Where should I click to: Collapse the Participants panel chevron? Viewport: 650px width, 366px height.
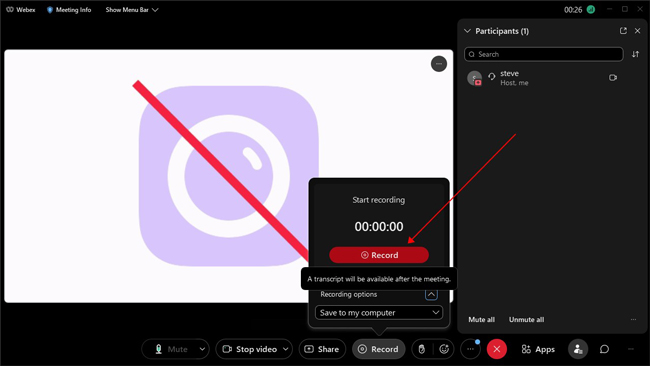467,31
